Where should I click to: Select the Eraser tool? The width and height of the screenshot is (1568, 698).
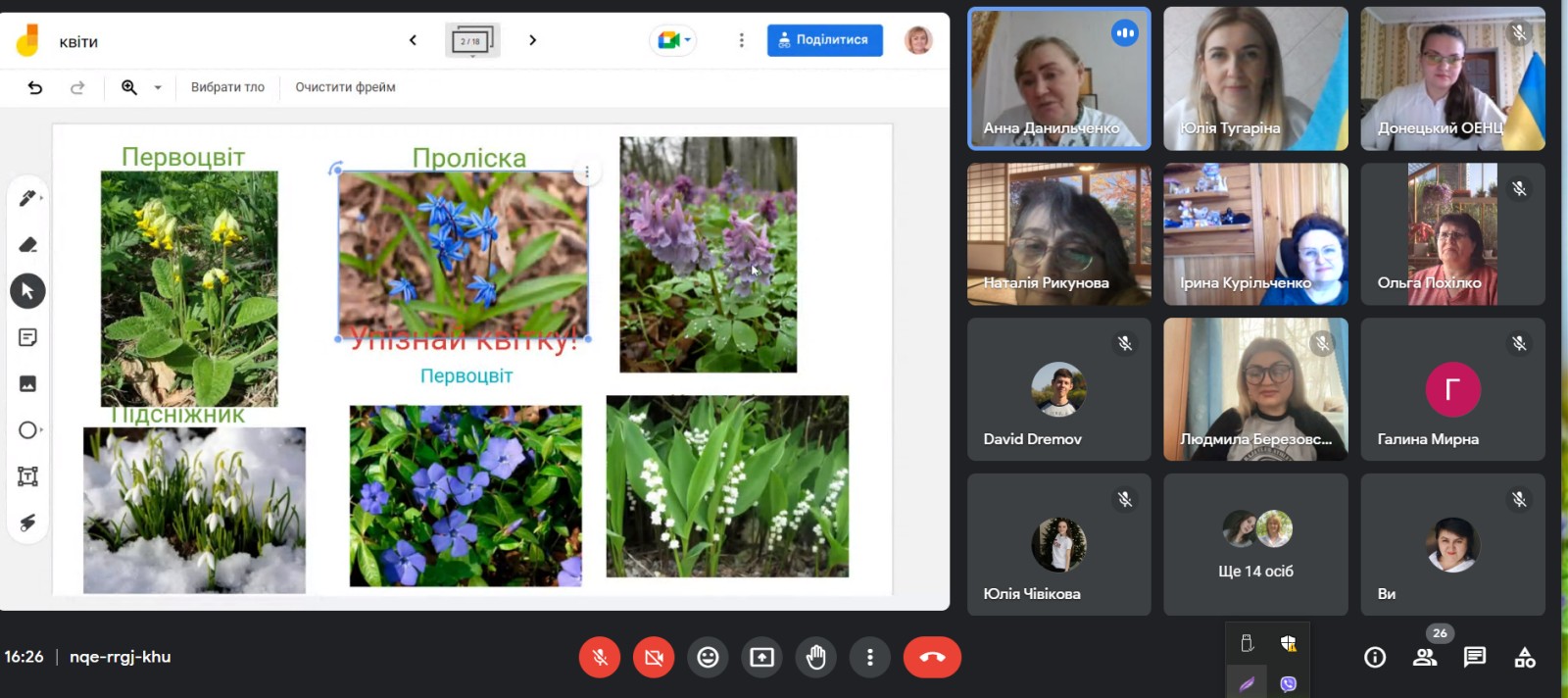pos(27,244)
